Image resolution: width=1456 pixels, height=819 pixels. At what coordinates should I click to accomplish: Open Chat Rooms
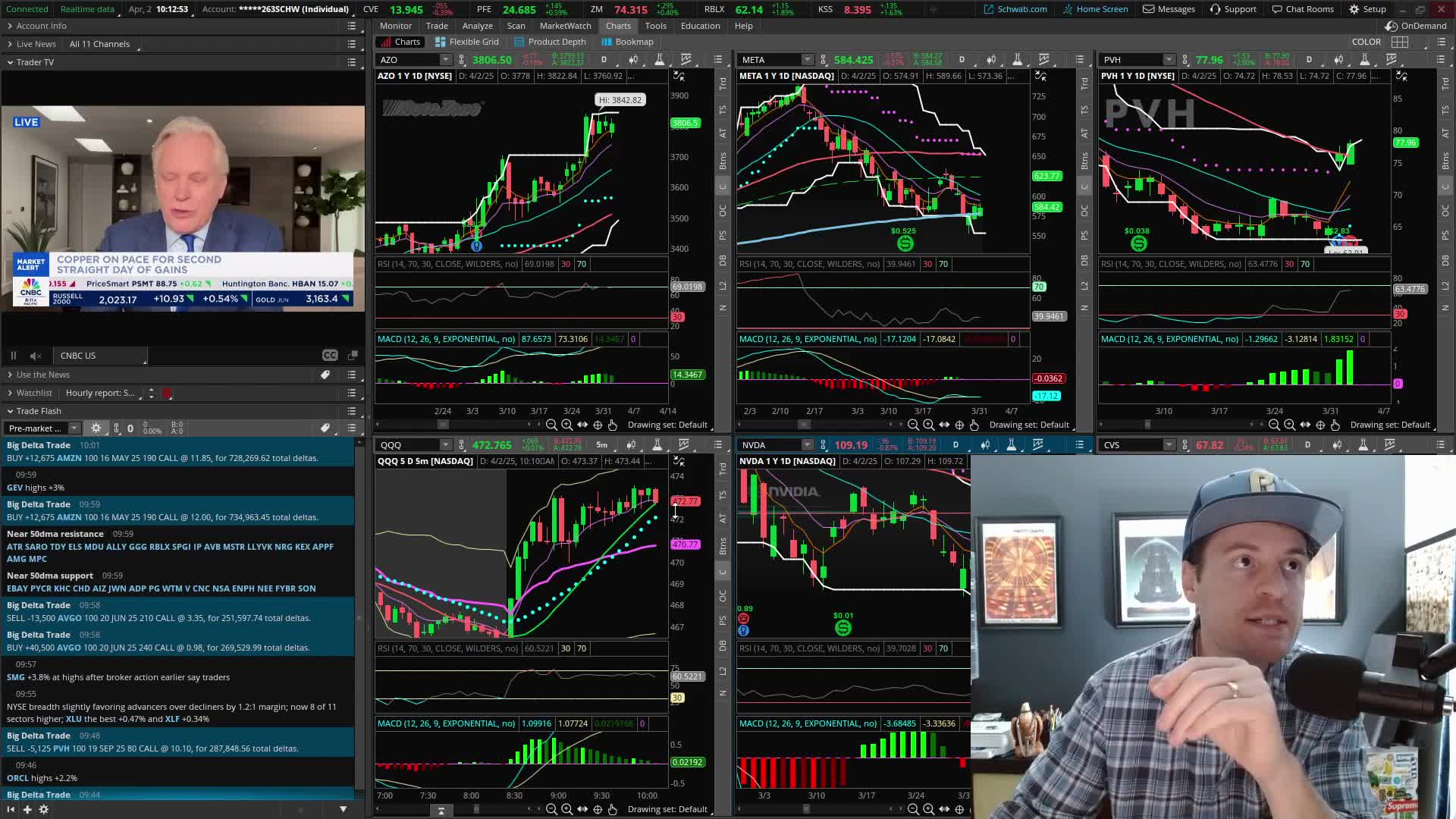[1303, 9]
